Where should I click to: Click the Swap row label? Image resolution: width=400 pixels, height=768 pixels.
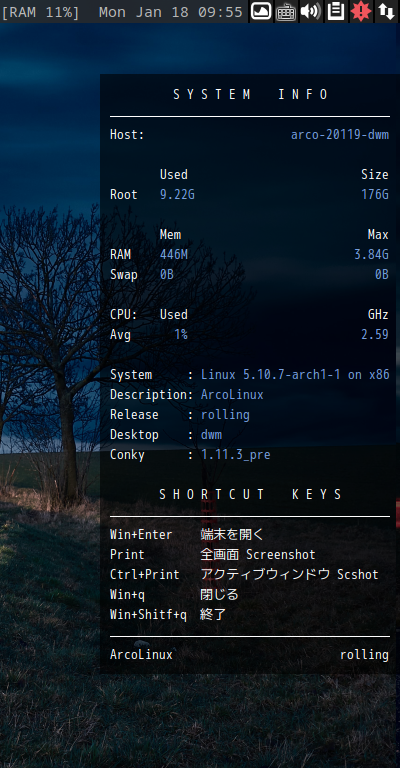click(124, 275)
